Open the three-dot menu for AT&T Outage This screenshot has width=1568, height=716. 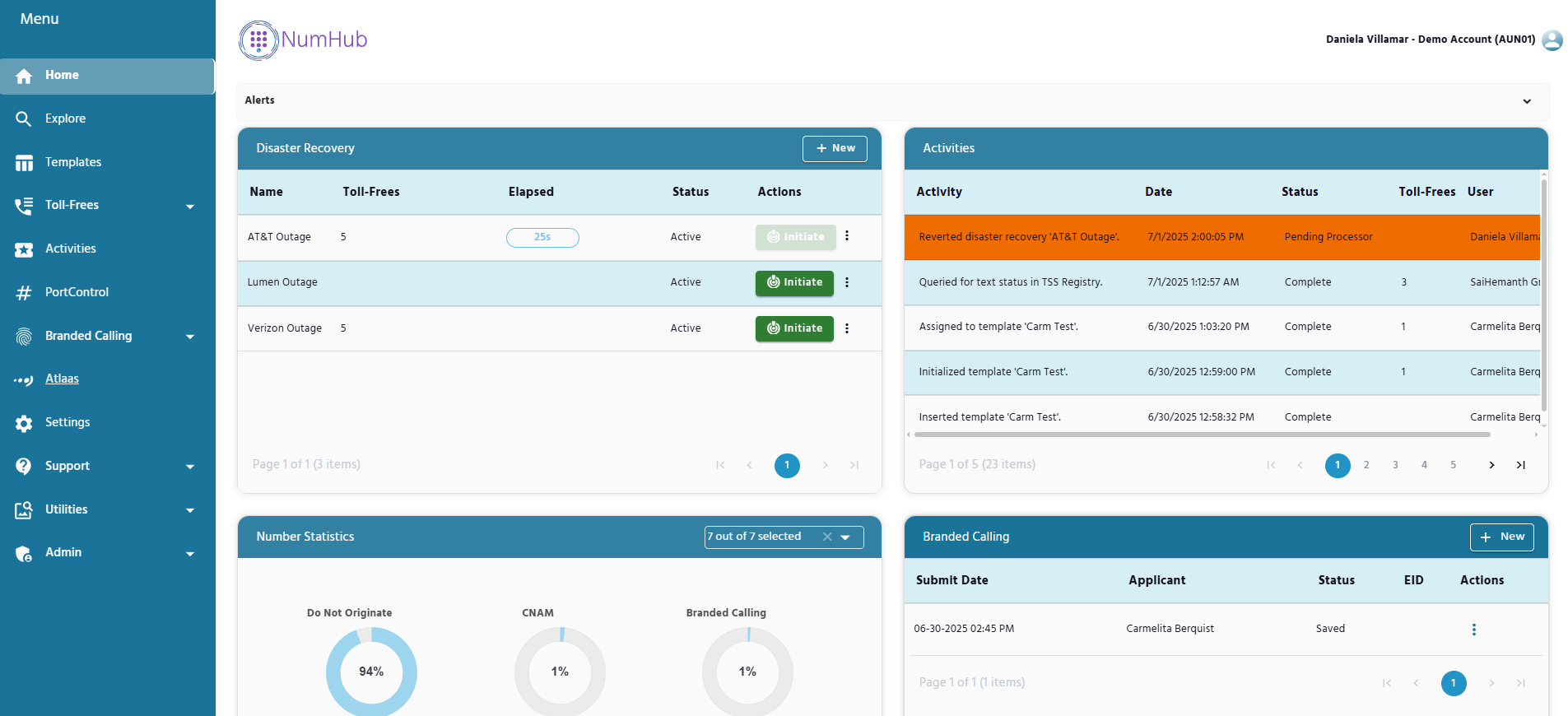point(847,236)
